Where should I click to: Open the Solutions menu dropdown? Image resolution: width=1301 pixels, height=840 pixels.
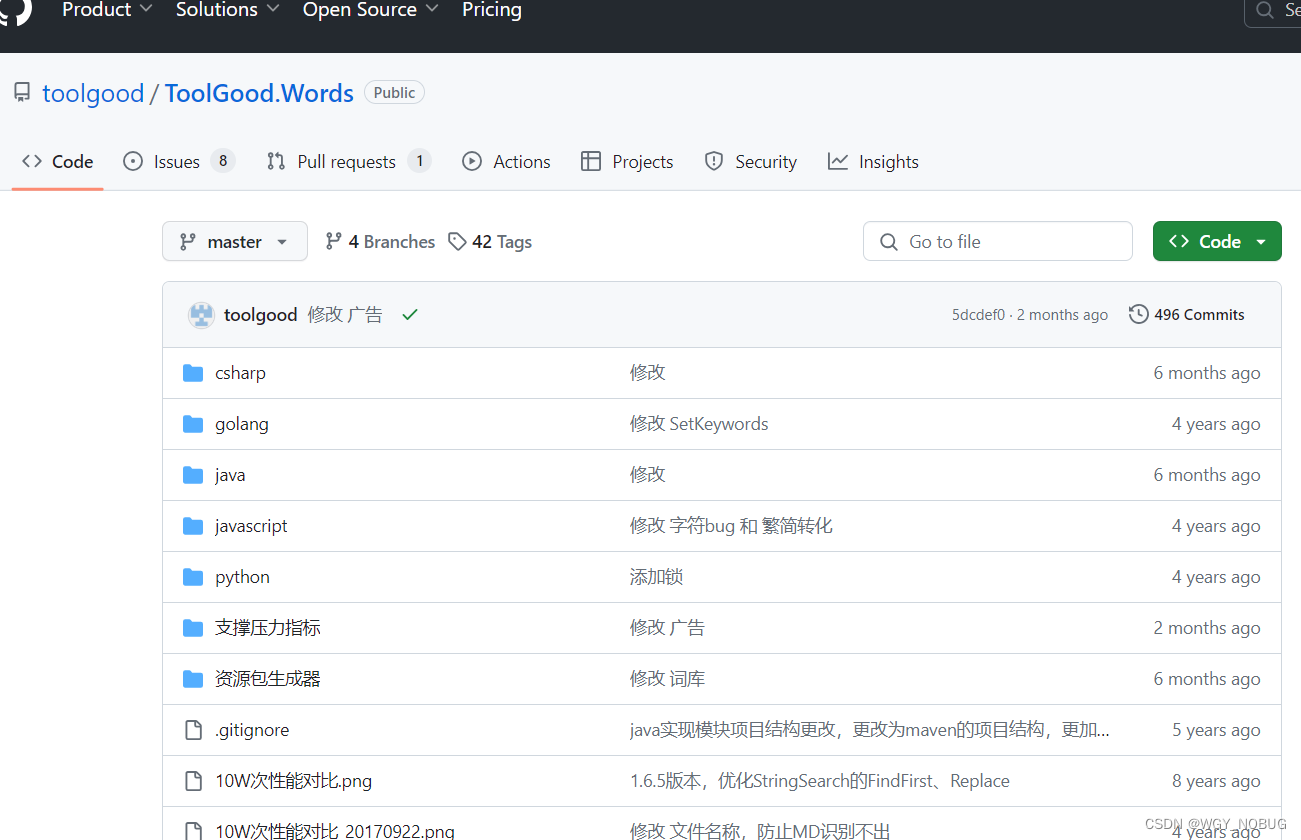pyautogui.click(x=229, y=10)
